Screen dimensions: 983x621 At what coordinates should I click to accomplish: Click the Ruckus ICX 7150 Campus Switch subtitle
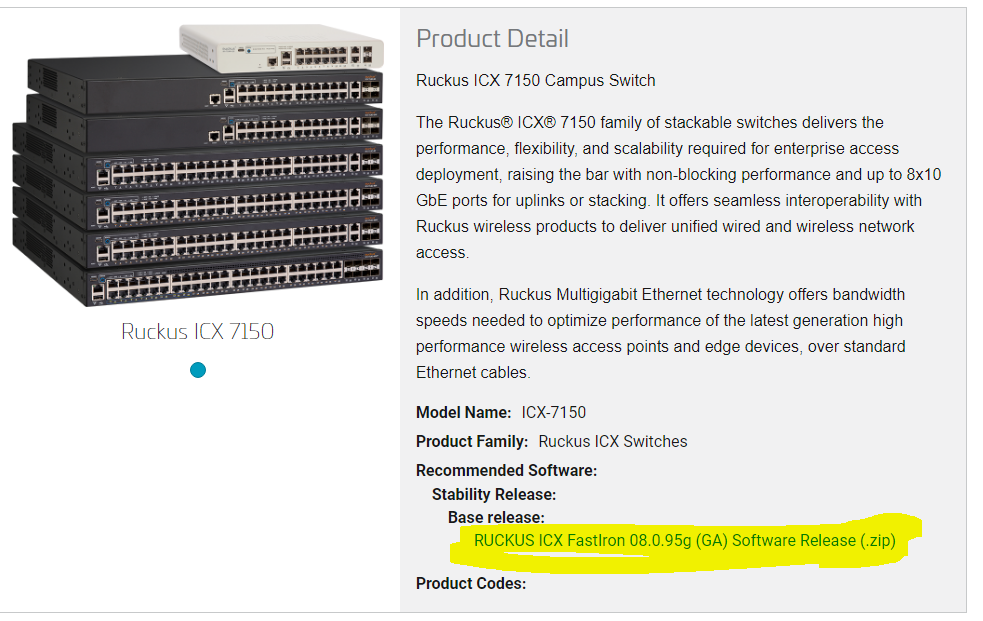pos(536,80)
